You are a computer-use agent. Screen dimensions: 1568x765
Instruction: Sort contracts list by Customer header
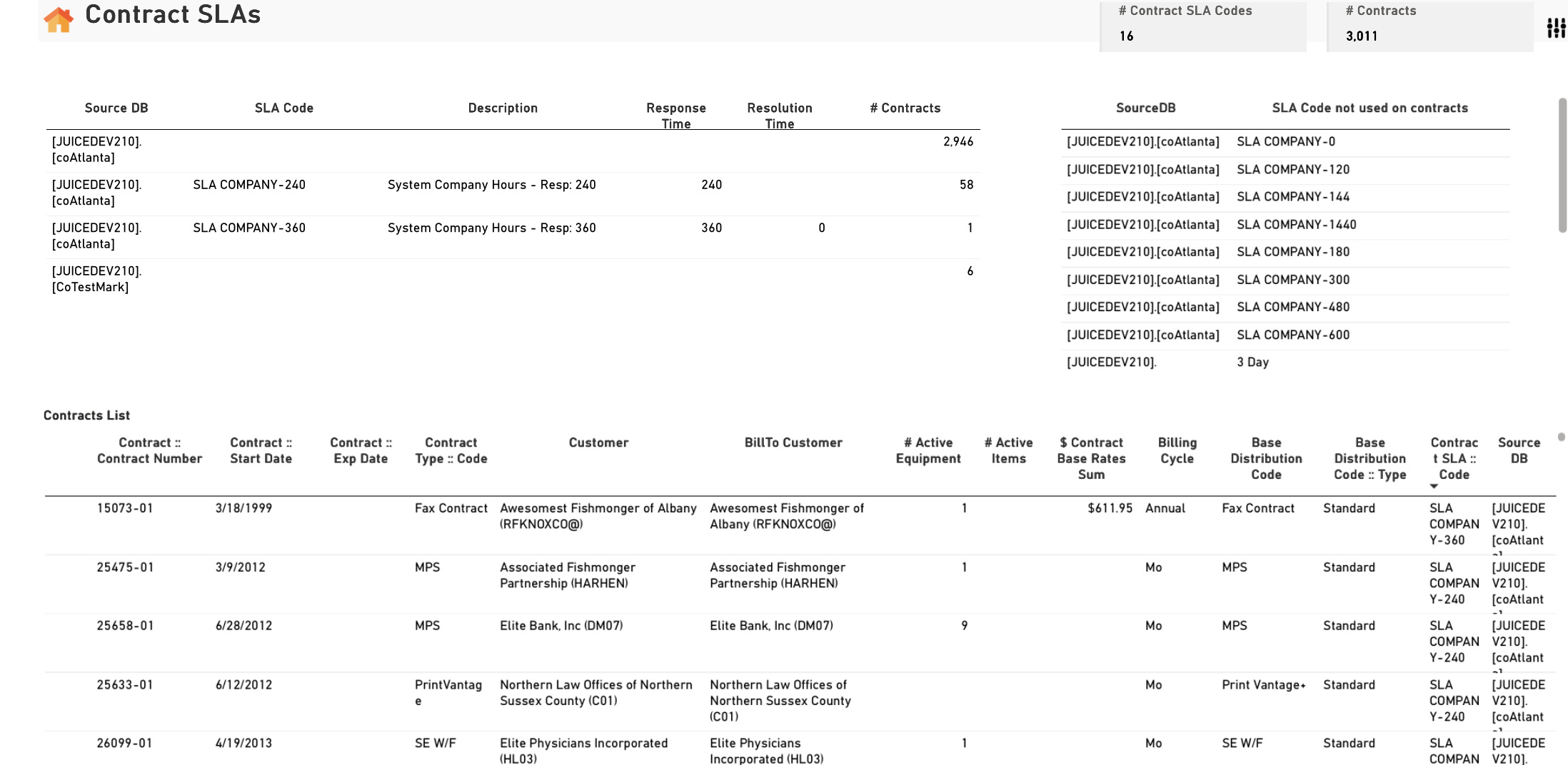coord(598,442)
